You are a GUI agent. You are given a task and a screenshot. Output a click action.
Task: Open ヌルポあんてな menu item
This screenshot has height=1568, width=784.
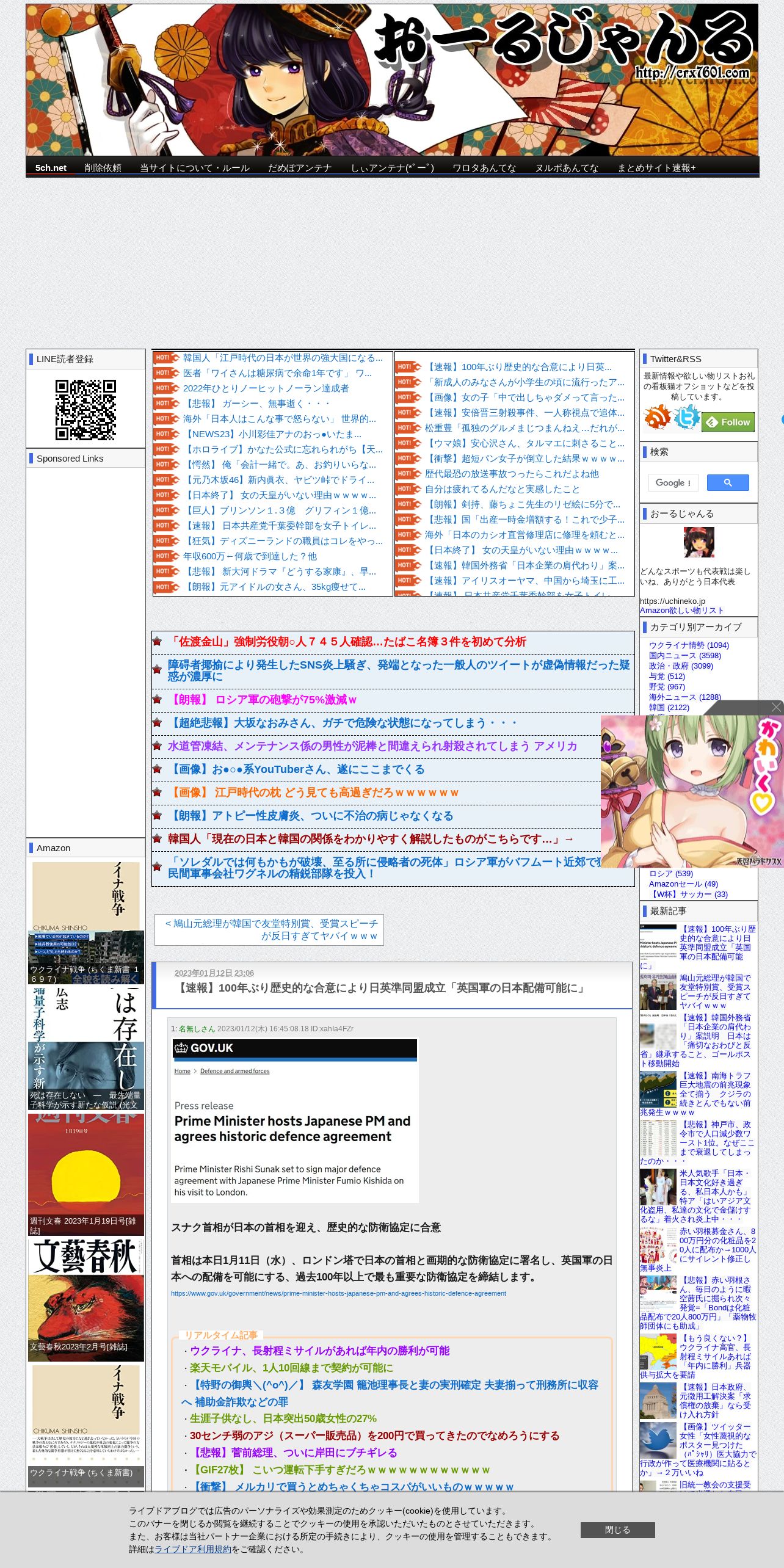[567, 168]
